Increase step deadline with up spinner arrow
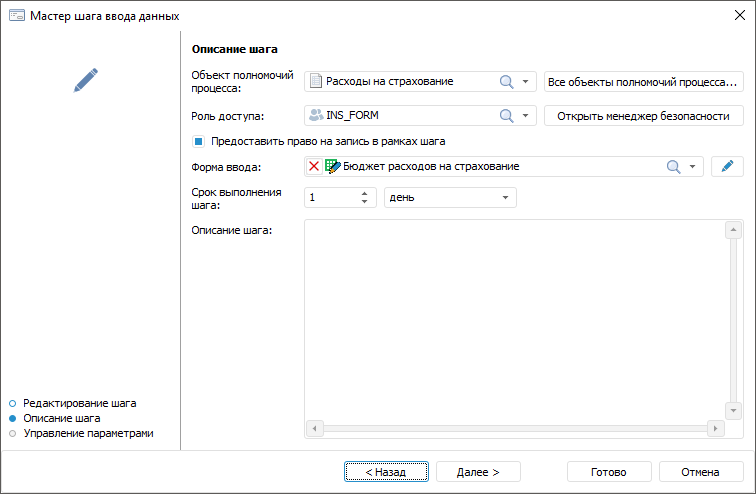756x494 pixels. tap(364, 193)
